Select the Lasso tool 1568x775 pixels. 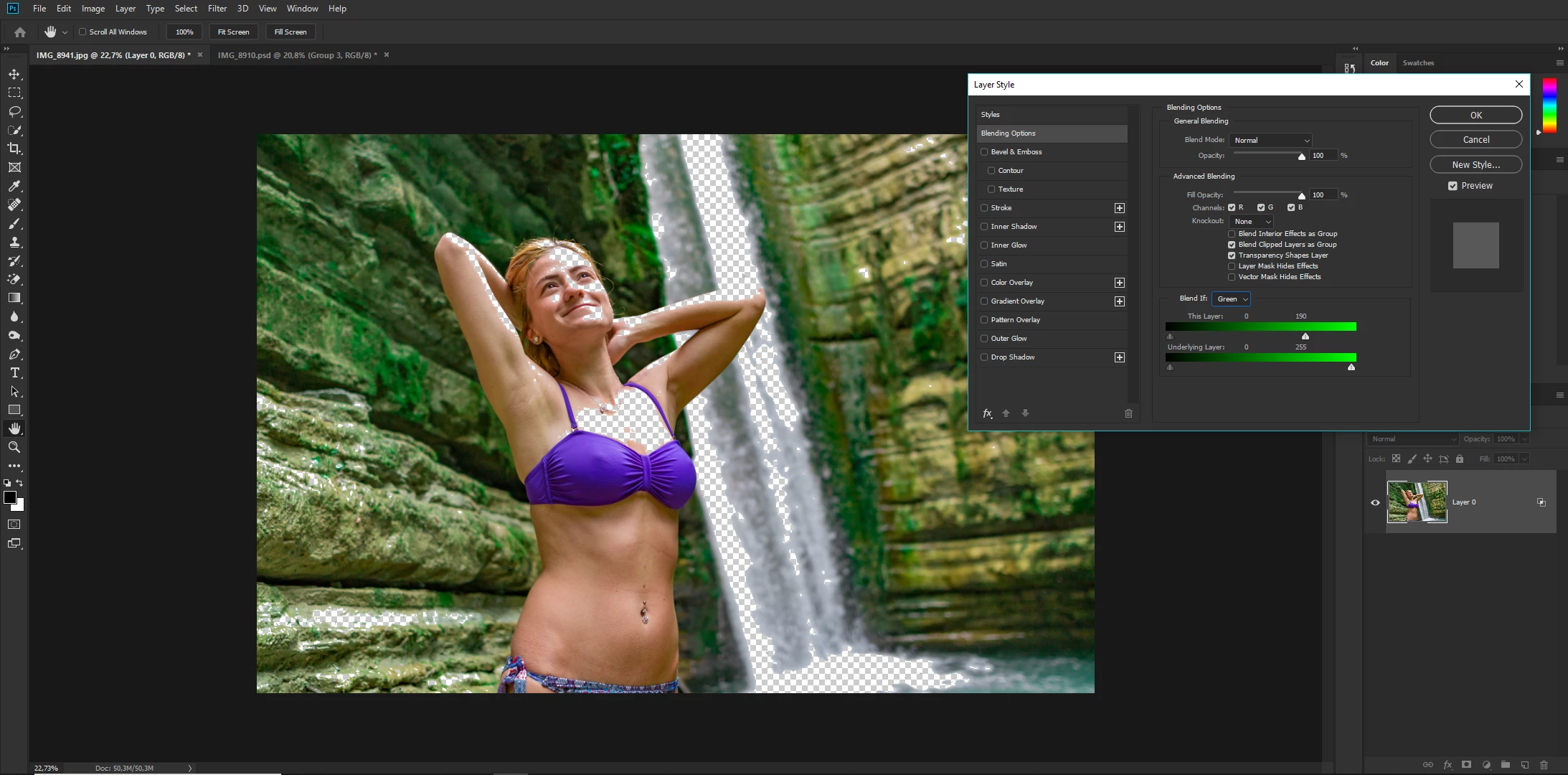(14, 111)
